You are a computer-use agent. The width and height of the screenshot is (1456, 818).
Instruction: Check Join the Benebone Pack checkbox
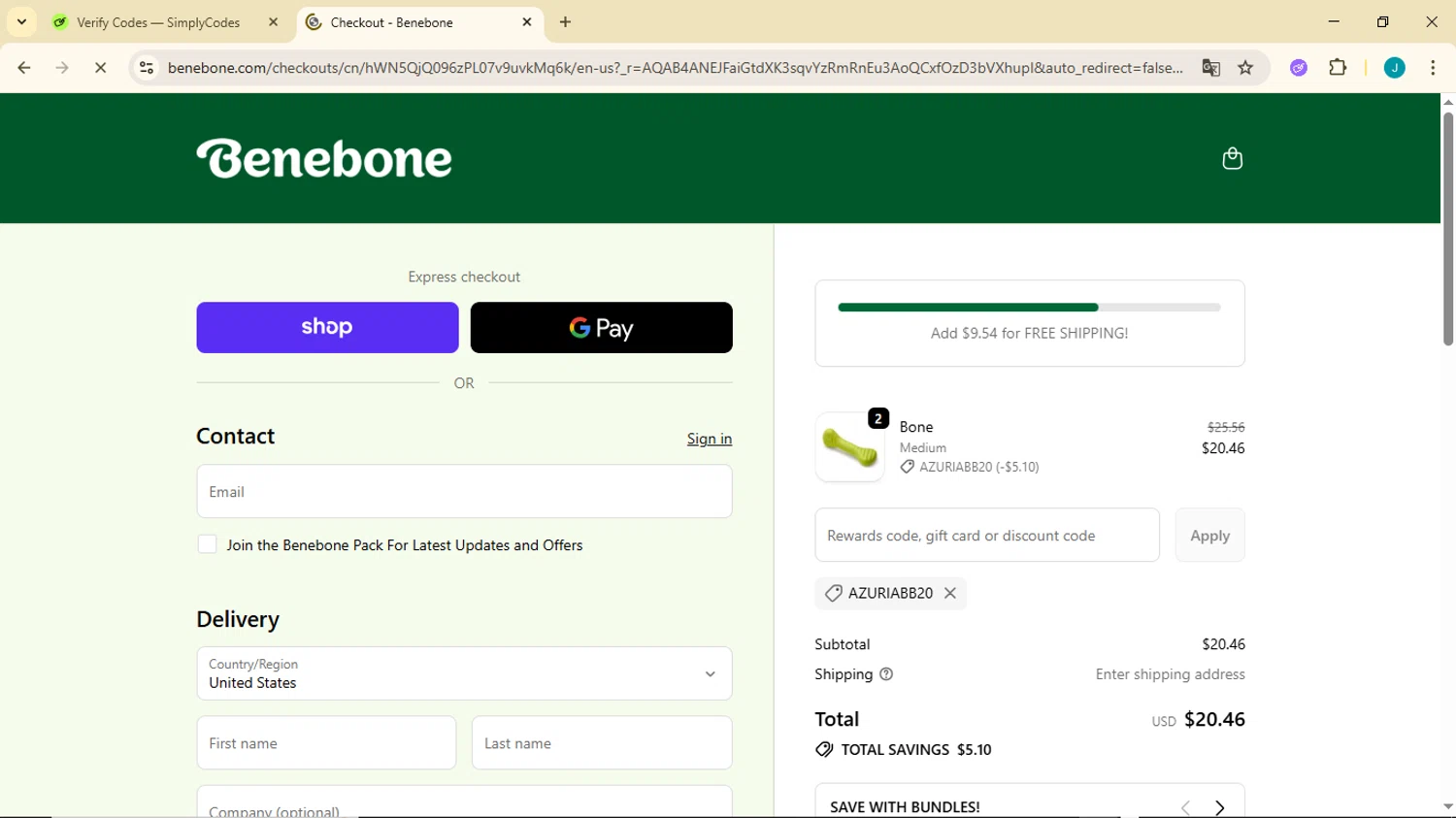pyautogui.click(x=207, y=544)
